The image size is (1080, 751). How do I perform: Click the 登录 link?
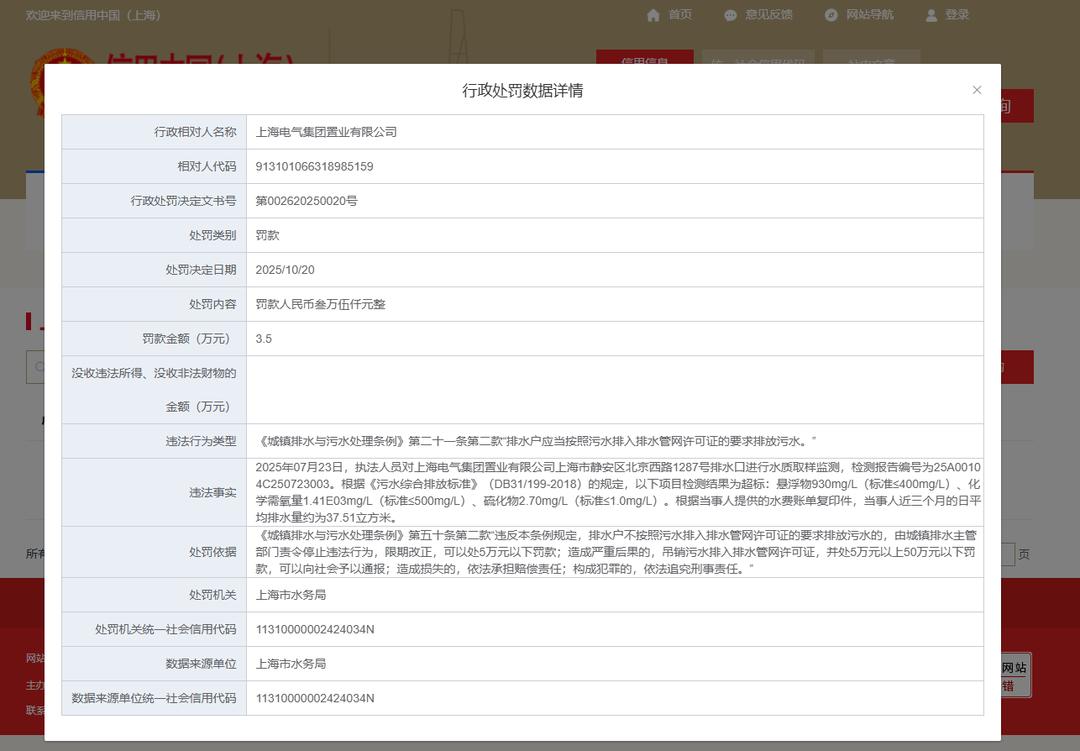tap(957, 15)
